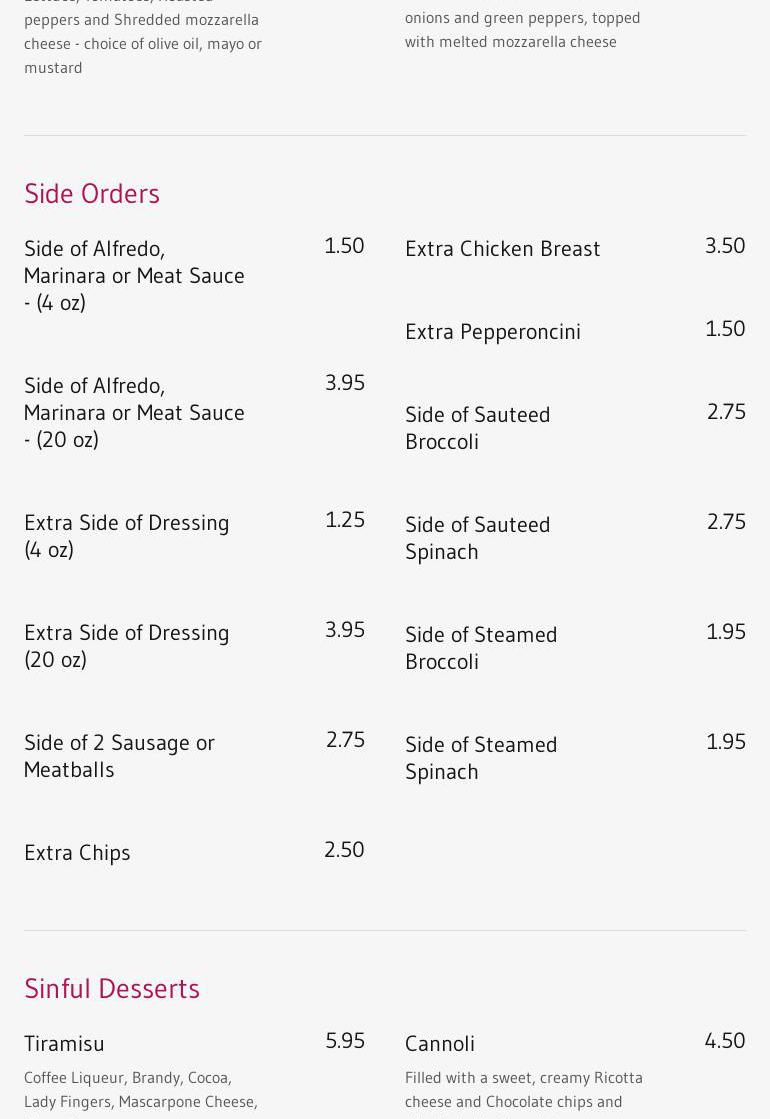Viewport: 770px width, 1119px height.
Task: Select Side of 2 Sausage or Meatballs
Action: pos(119,756)
